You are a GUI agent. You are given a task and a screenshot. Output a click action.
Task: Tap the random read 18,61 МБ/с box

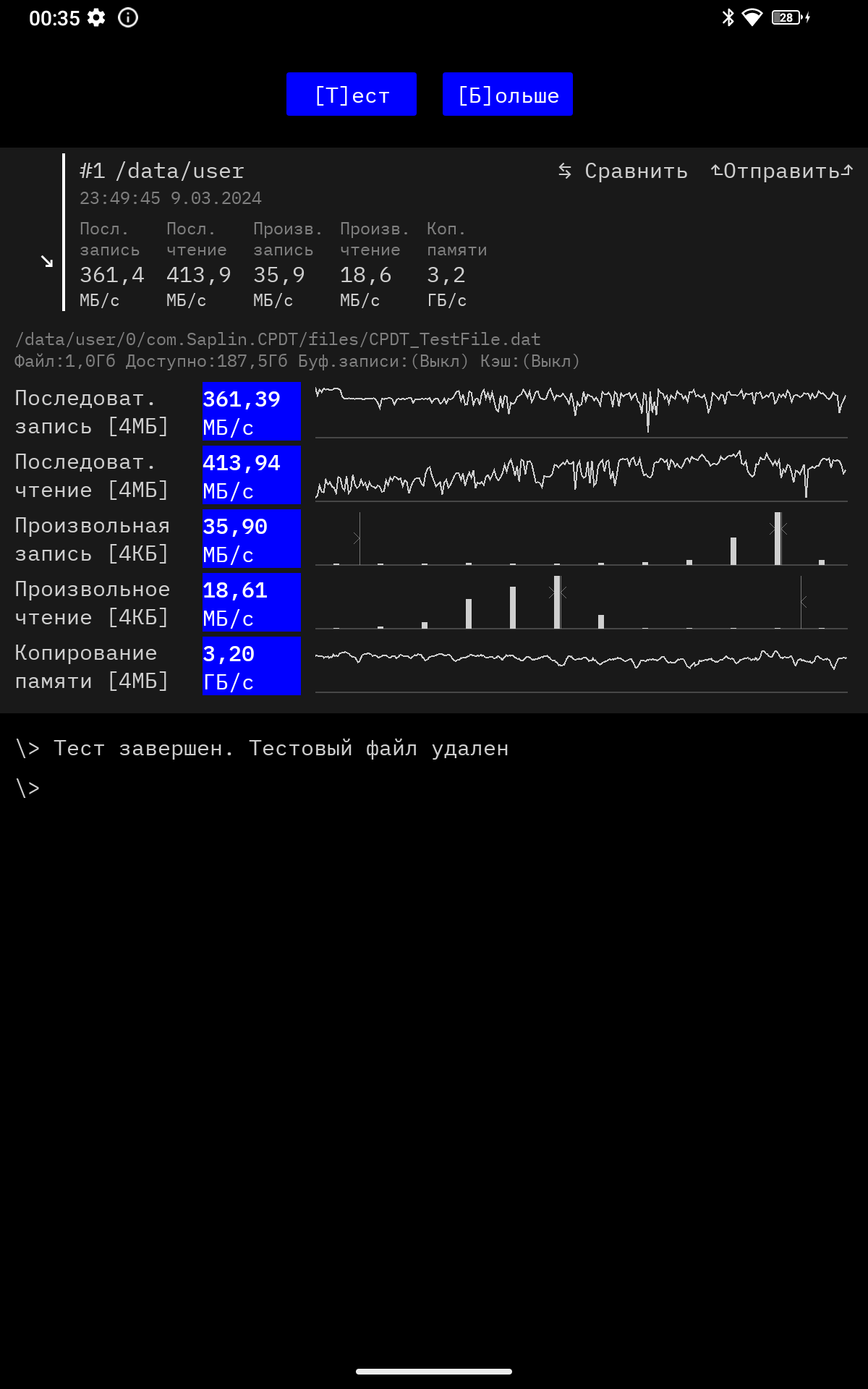pos(251,603)
